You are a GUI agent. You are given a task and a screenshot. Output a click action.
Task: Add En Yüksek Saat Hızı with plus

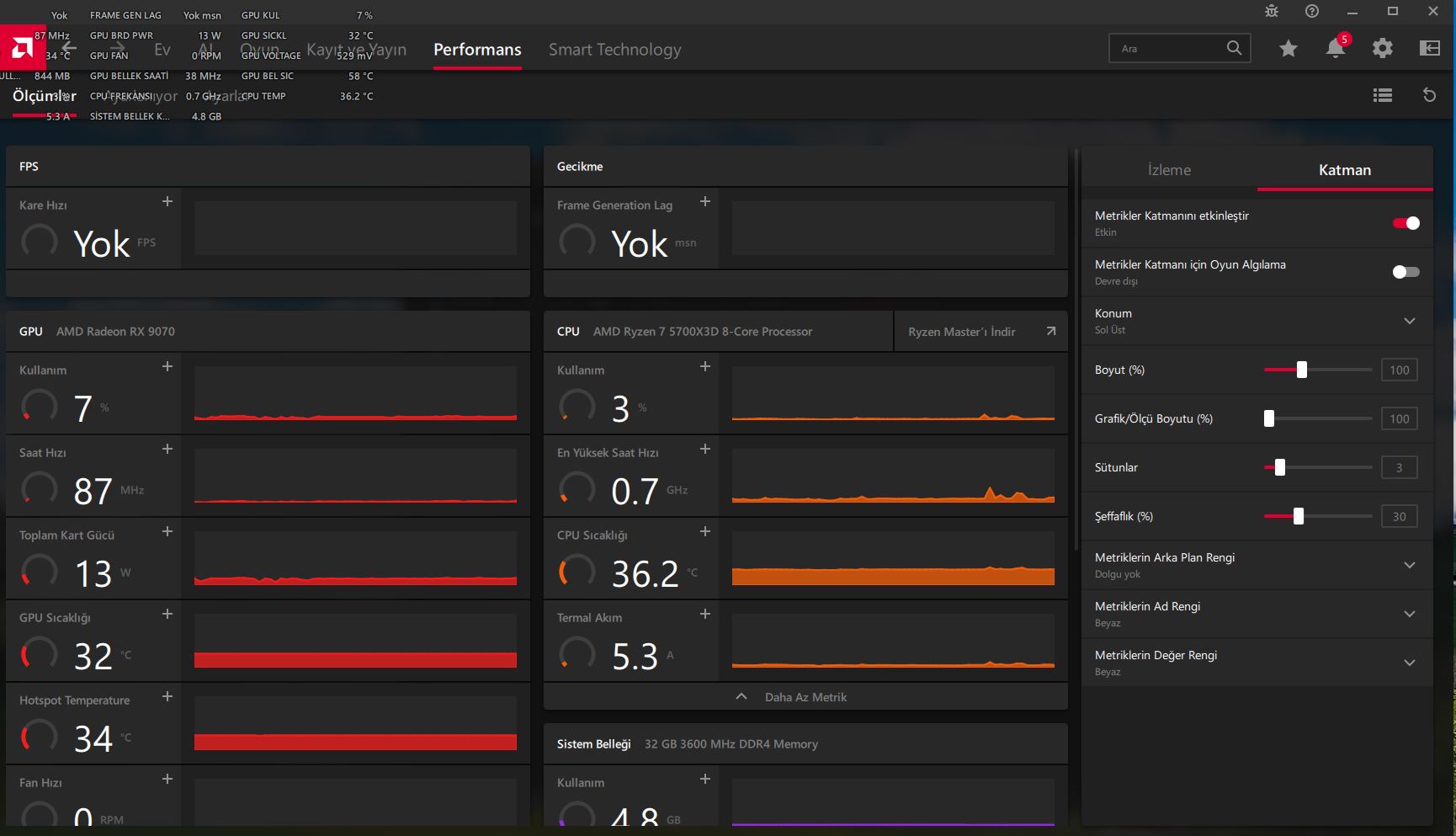(x=705, y=449)
